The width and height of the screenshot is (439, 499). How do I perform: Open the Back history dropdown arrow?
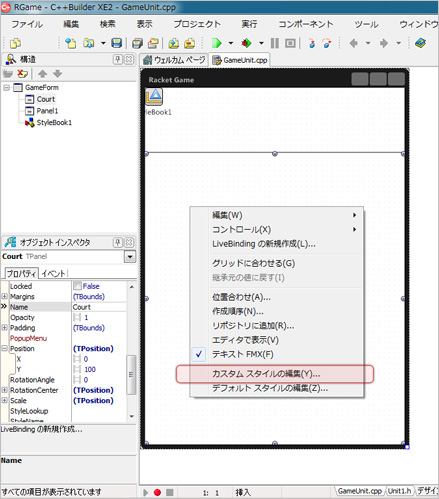368,43
